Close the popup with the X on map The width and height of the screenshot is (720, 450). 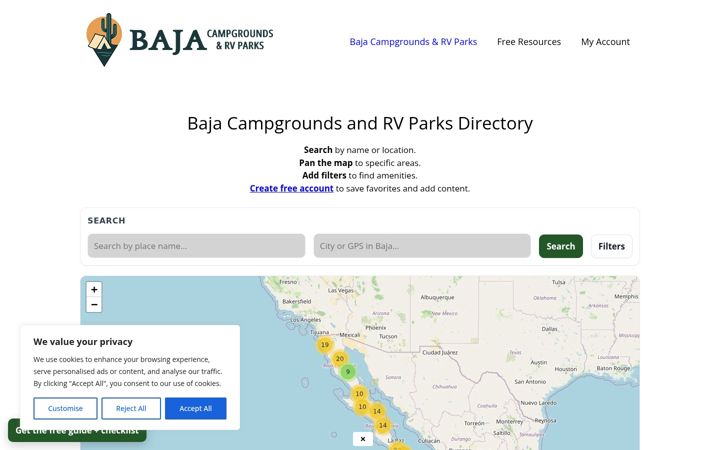(x=363, y=439)
